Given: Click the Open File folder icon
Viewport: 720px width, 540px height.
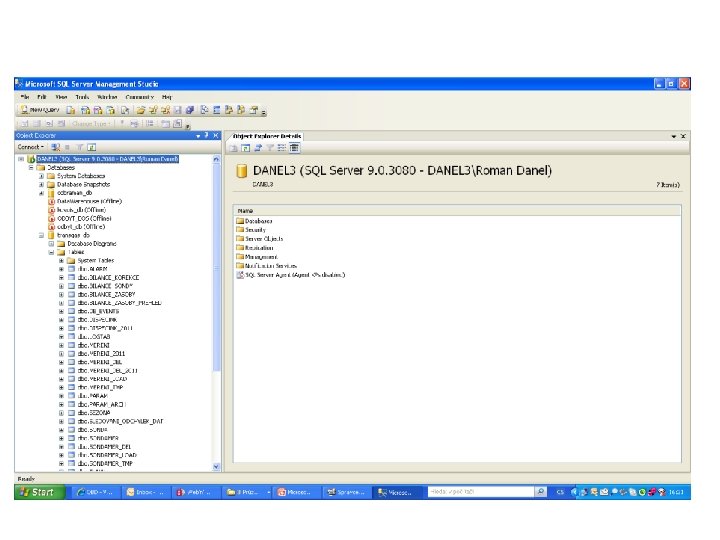Looking at the screenshot, I should click(141, 110).
